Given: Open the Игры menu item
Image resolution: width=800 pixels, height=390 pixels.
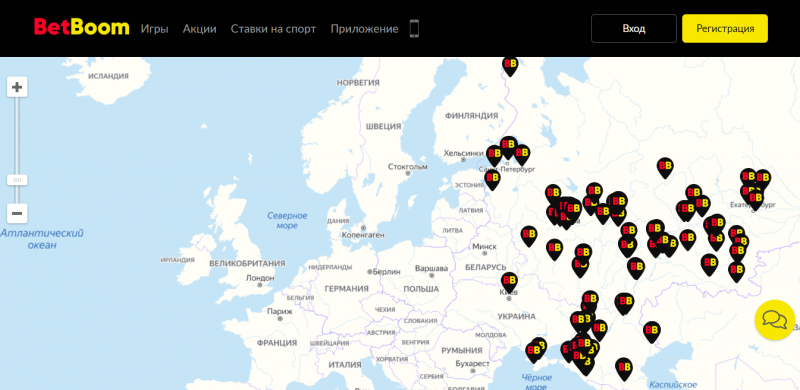Looking at the screenshot, I should (x=155, y=29).
